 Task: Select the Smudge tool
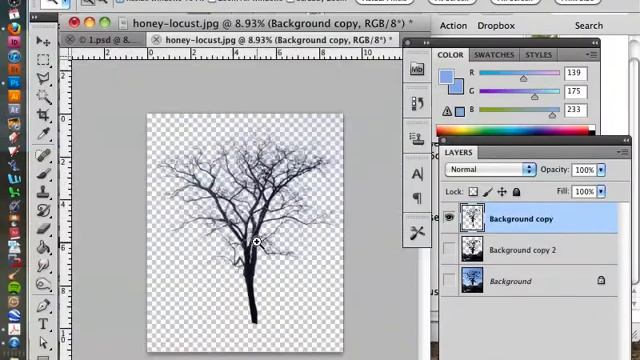coord(43,266)
